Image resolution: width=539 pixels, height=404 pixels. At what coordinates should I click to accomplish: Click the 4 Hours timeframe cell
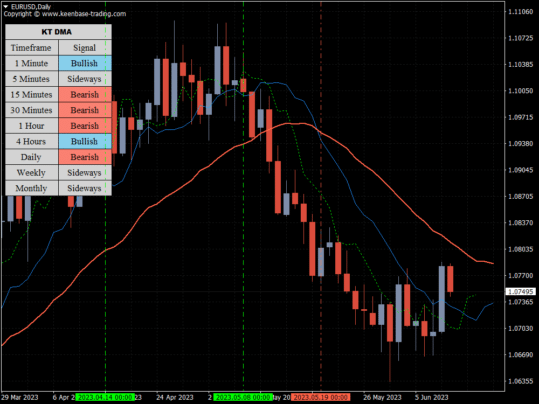(x=32, y=141)
